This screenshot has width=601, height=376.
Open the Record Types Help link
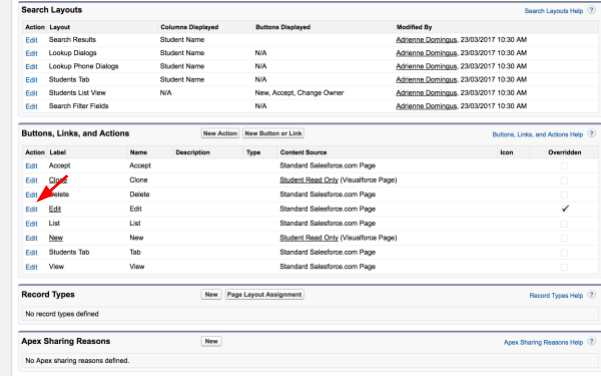556,296
